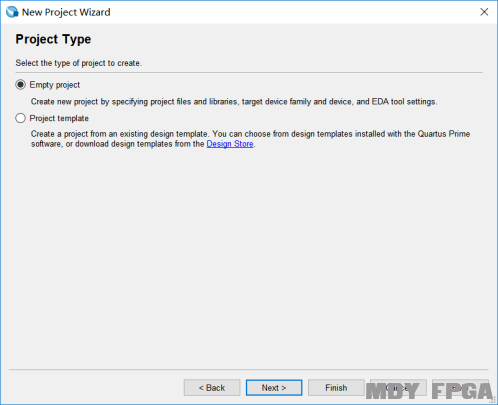Advance the wizard with Next button
The height and width of the screenshot is (405, 498).
(x=274, y=388)
